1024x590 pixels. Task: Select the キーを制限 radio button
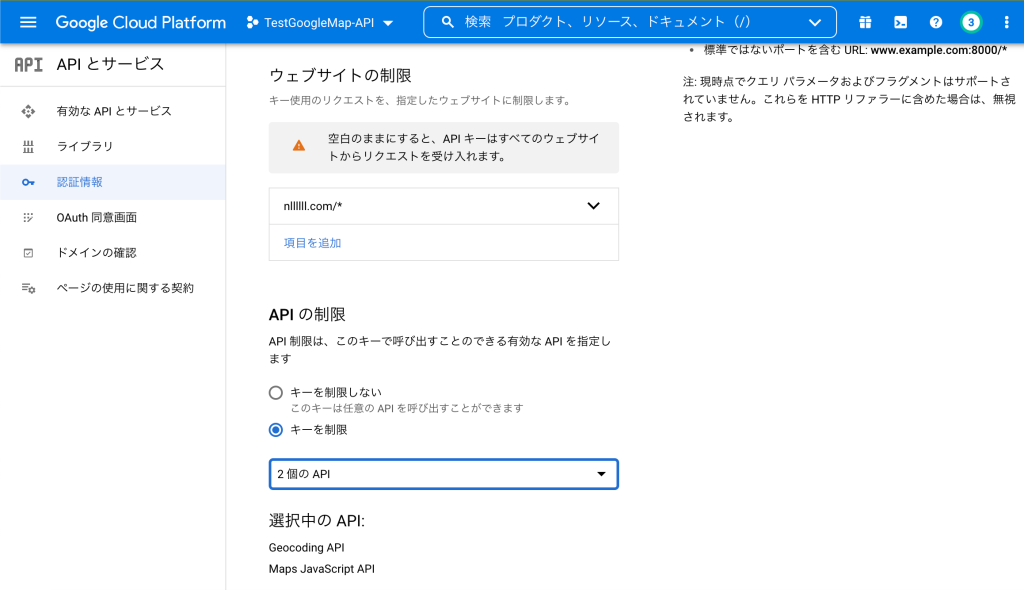(276, 430)
